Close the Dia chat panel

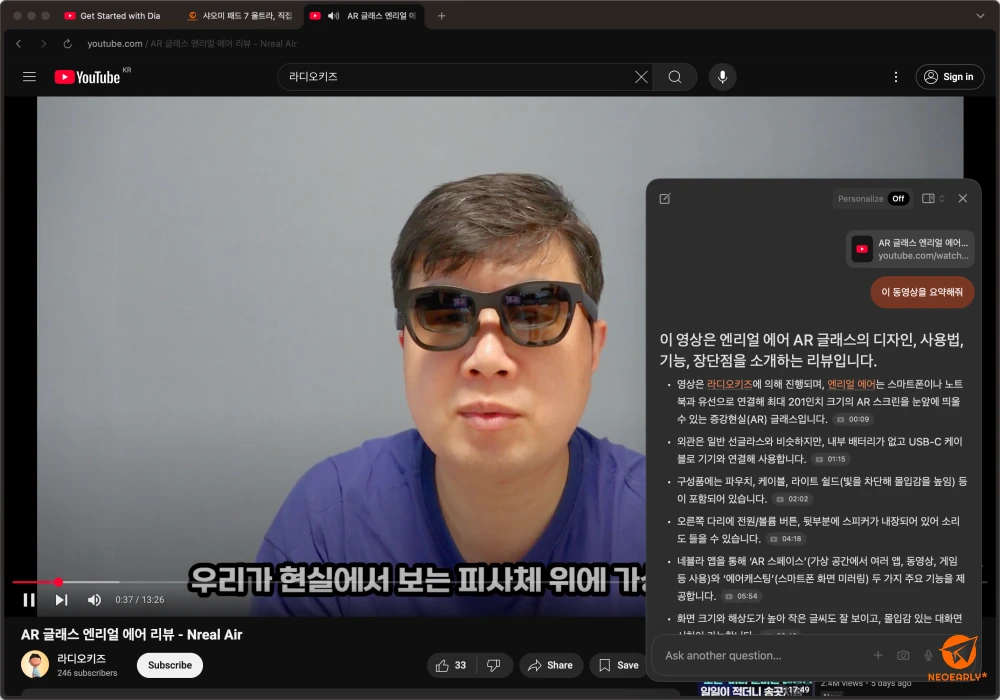(963, 199)
